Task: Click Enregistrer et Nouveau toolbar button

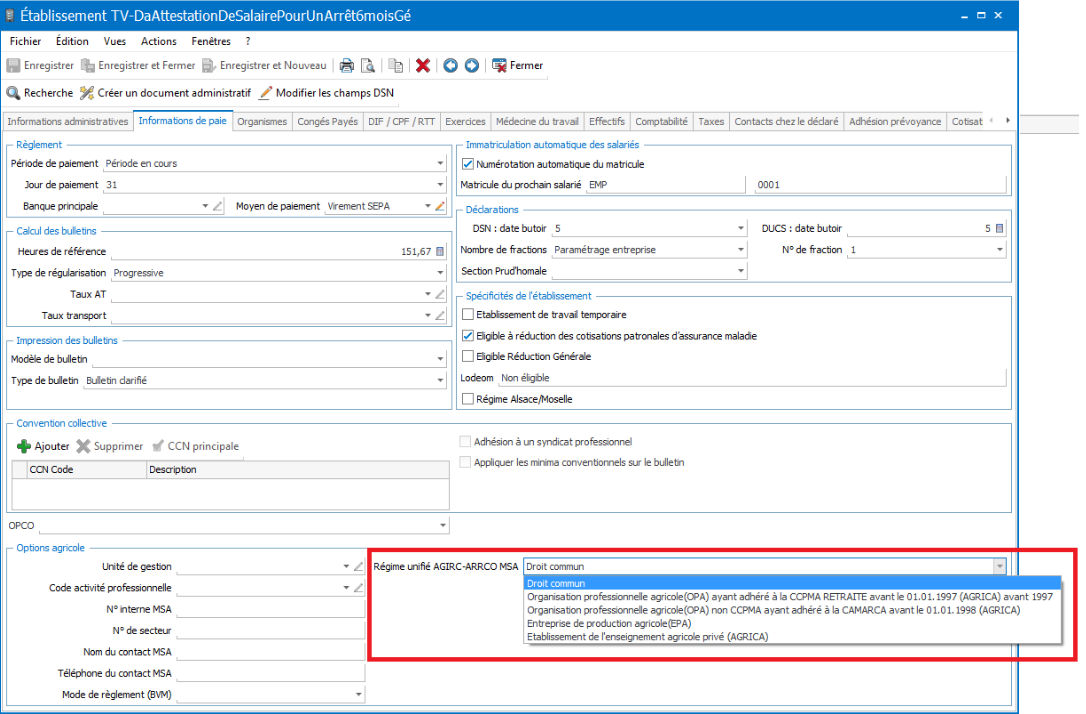Action: pos(264,65)
